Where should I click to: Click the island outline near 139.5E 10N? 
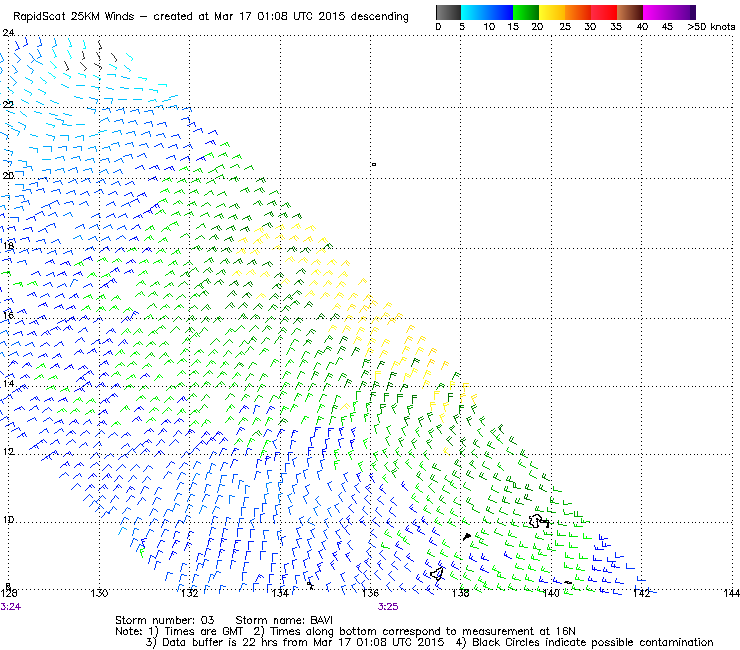[x=538, y=521]
